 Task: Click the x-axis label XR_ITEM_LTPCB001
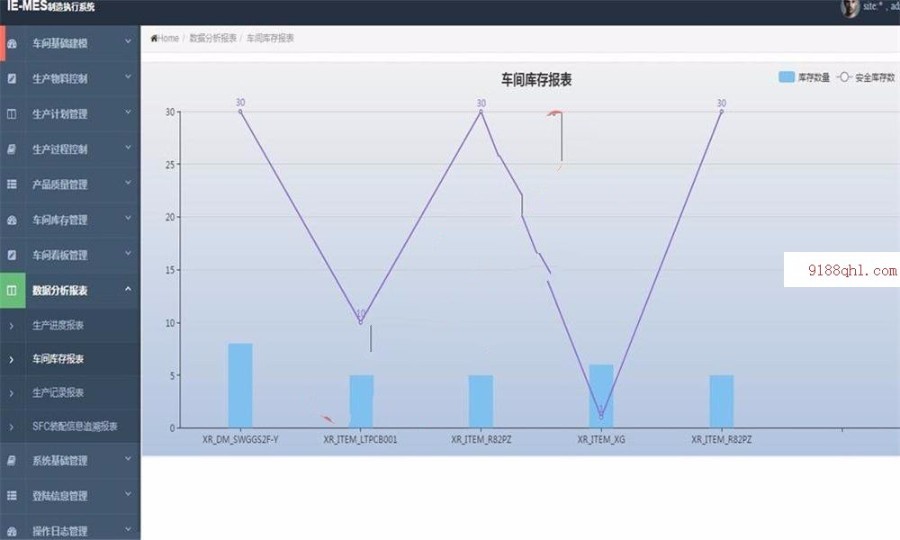click(x=360, y=440)
